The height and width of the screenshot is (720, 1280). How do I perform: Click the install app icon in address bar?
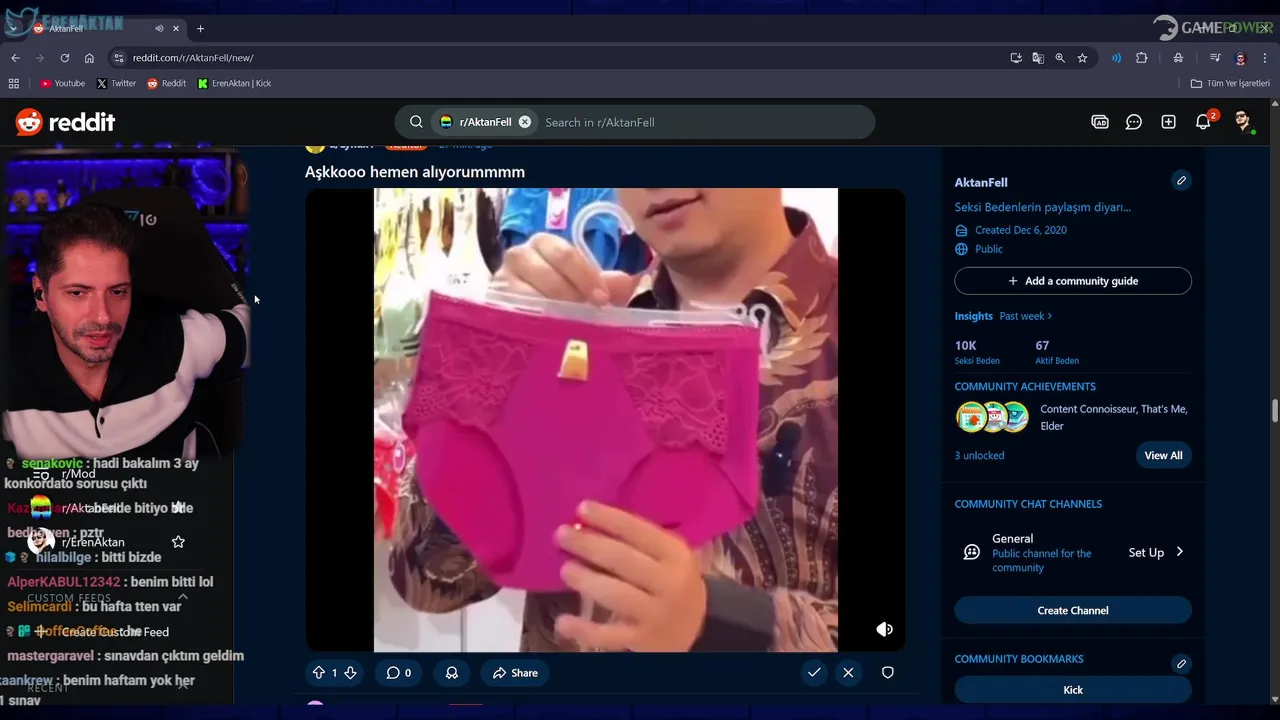pyautogui.click(x=1016, y=58)
